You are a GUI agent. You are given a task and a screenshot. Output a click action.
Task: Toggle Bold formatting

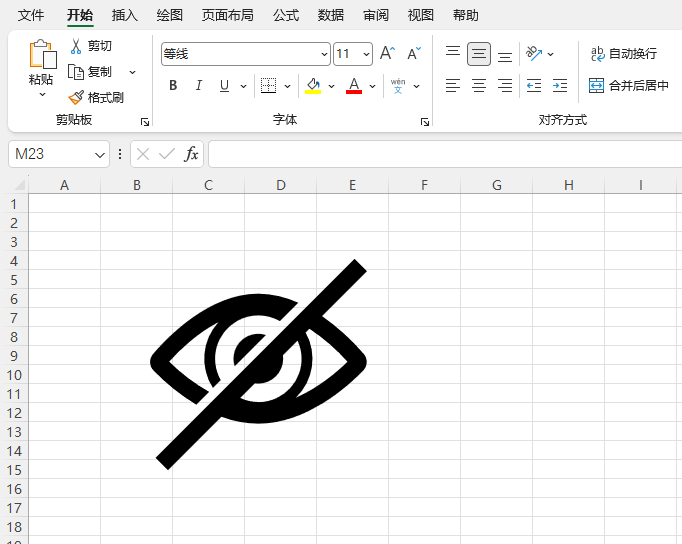pos(173,86)
